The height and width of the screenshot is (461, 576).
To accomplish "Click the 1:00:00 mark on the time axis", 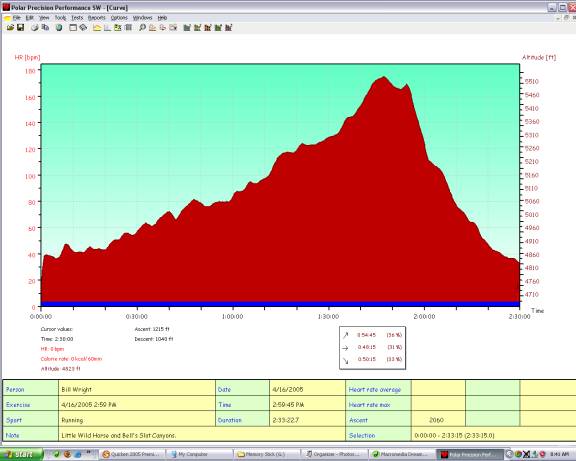I will coord(233,317).
